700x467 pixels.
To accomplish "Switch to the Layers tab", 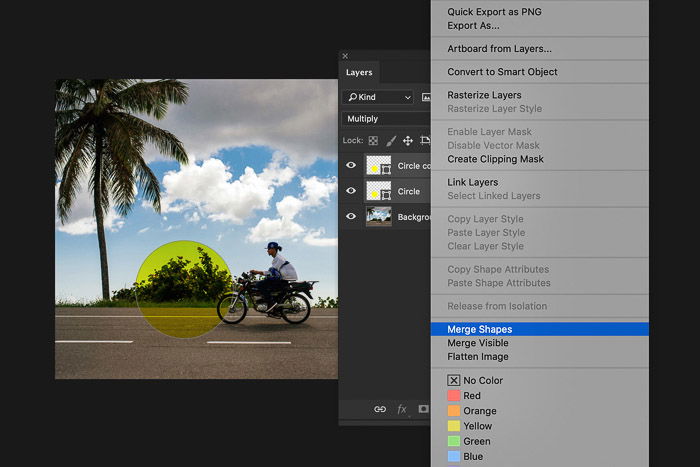I will tap(359, 72).
